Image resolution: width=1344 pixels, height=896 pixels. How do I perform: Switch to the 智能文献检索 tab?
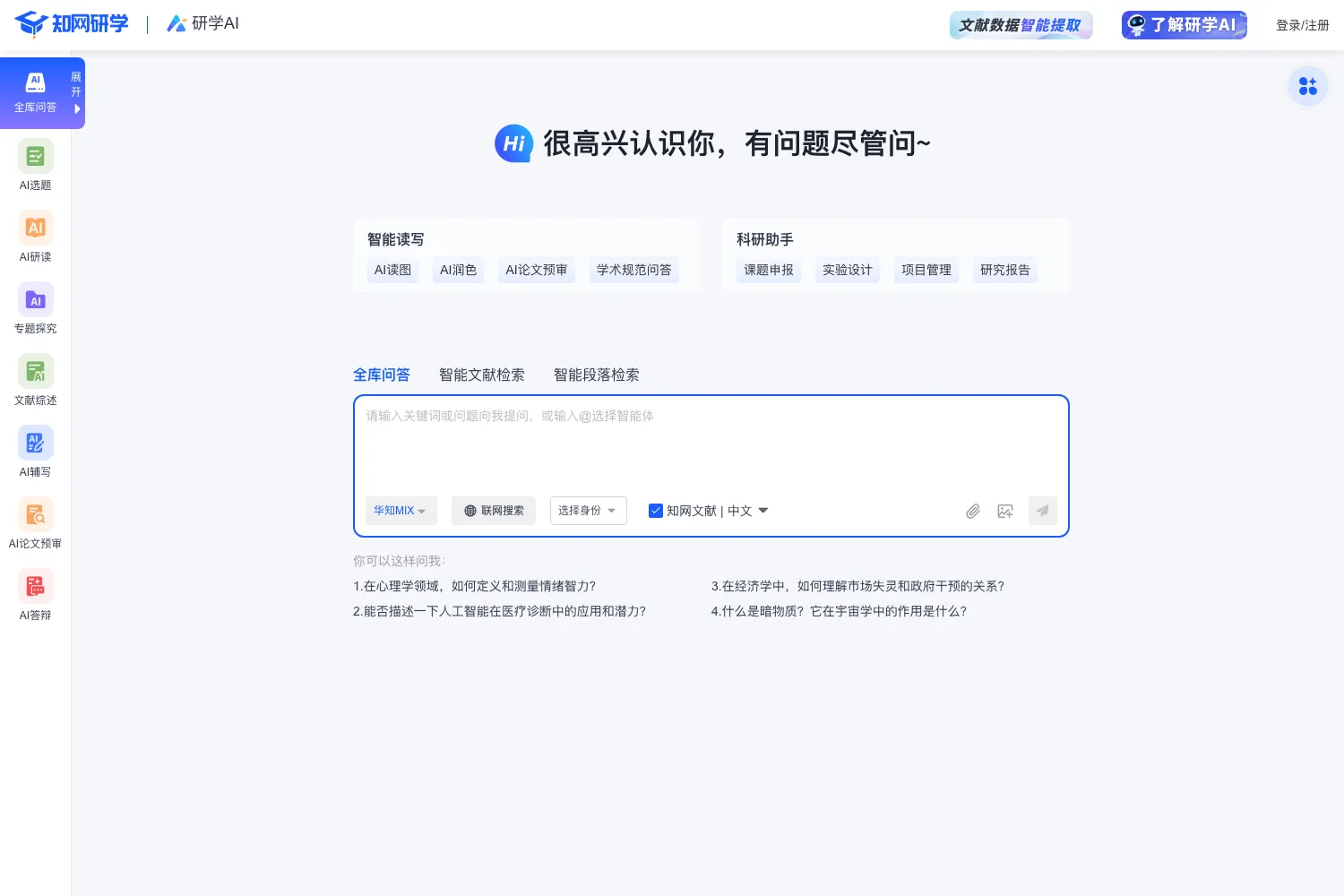(x=482, y=375)
